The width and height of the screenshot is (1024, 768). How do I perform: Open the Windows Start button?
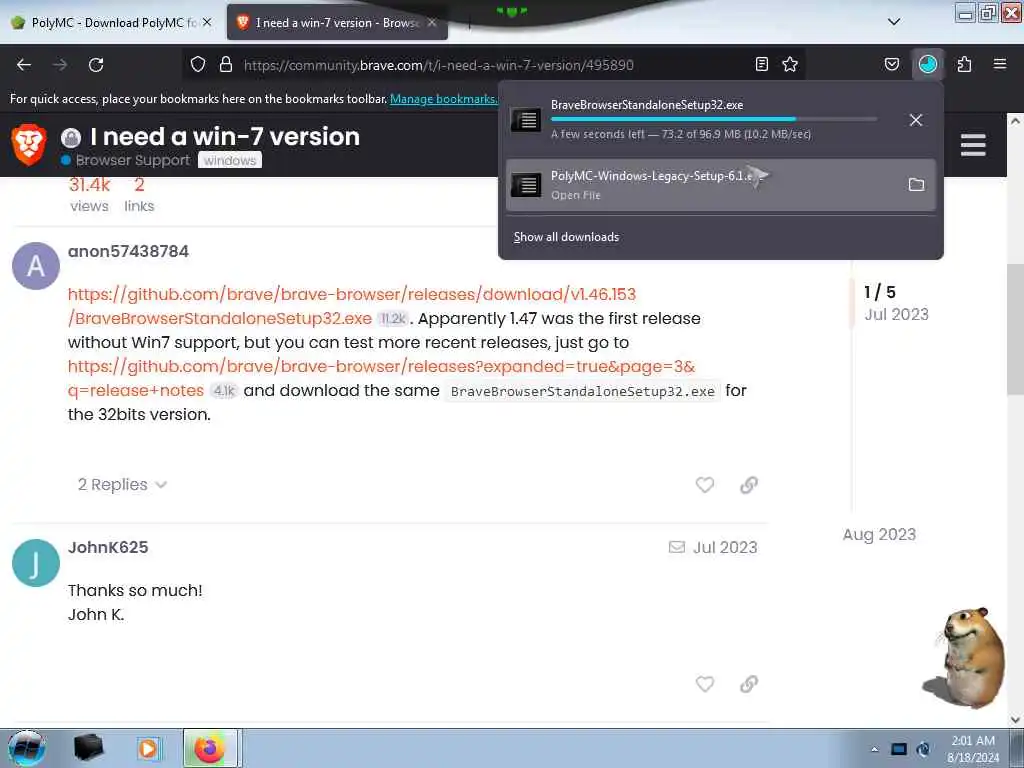coord(27,748)
